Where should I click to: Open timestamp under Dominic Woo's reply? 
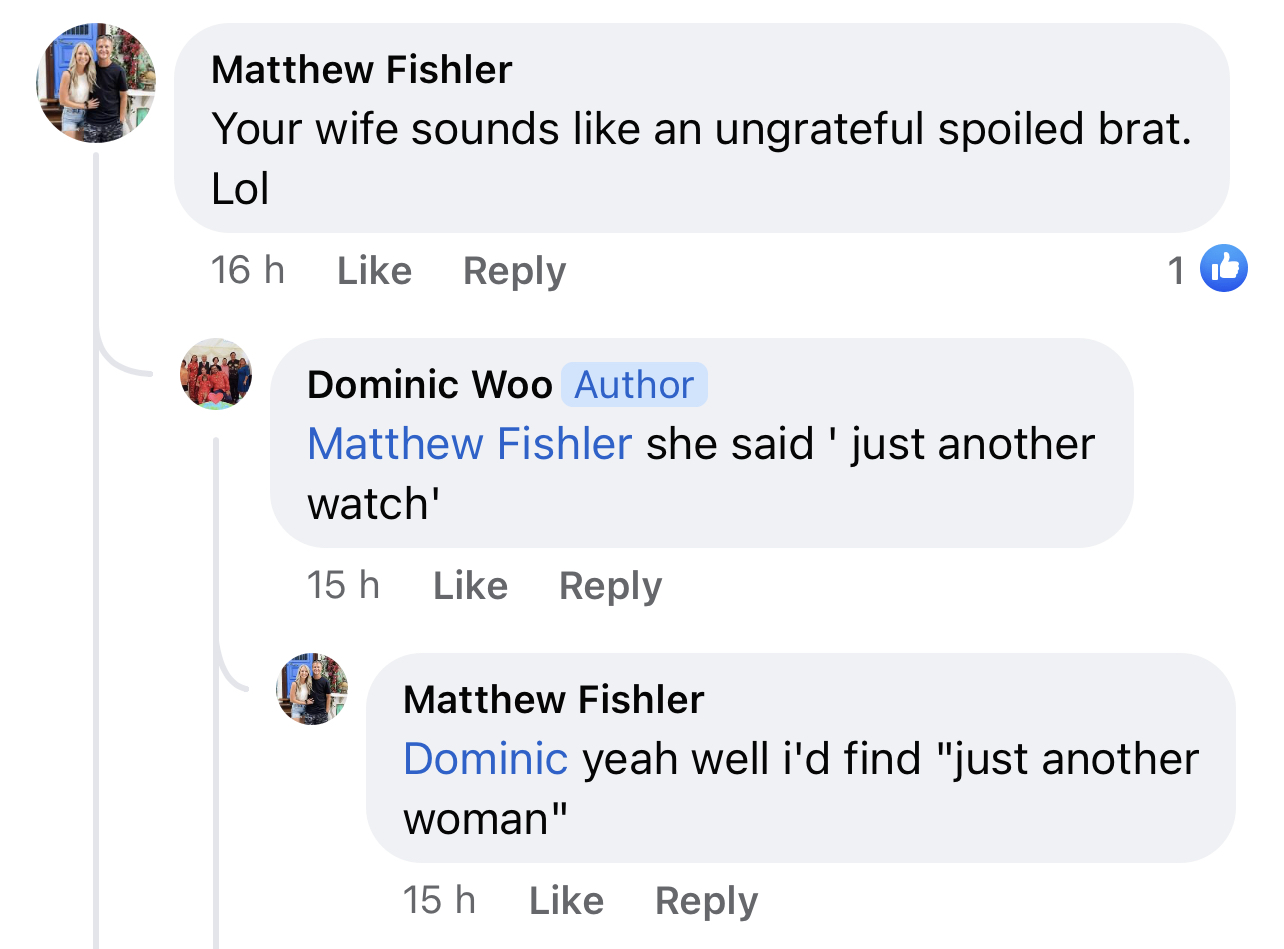[x=343, y=585]
